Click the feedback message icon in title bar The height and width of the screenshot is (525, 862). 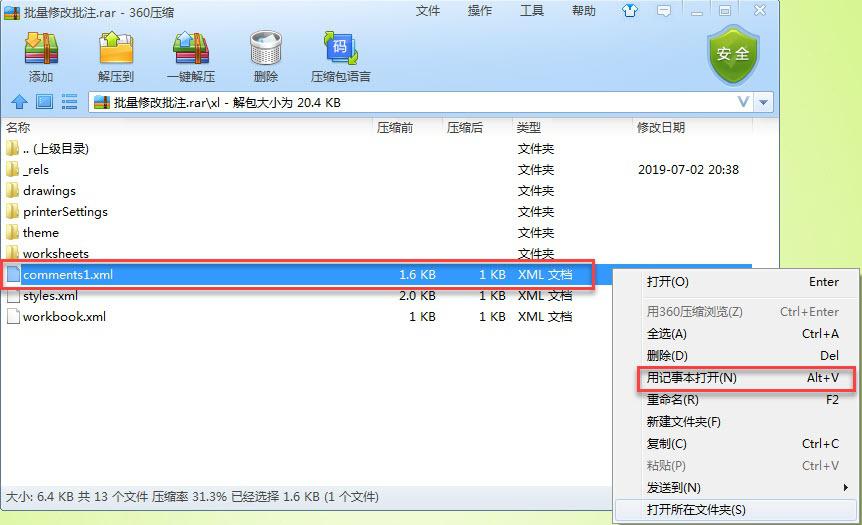[664, 10]
